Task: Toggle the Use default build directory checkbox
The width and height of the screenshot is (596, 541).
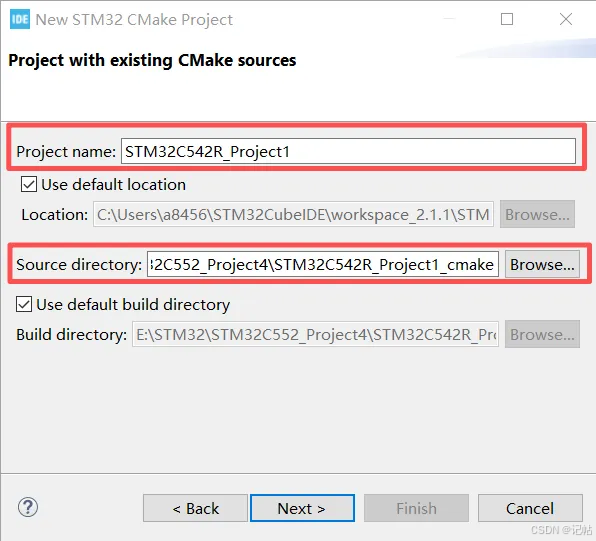Action: coord(24,305)
